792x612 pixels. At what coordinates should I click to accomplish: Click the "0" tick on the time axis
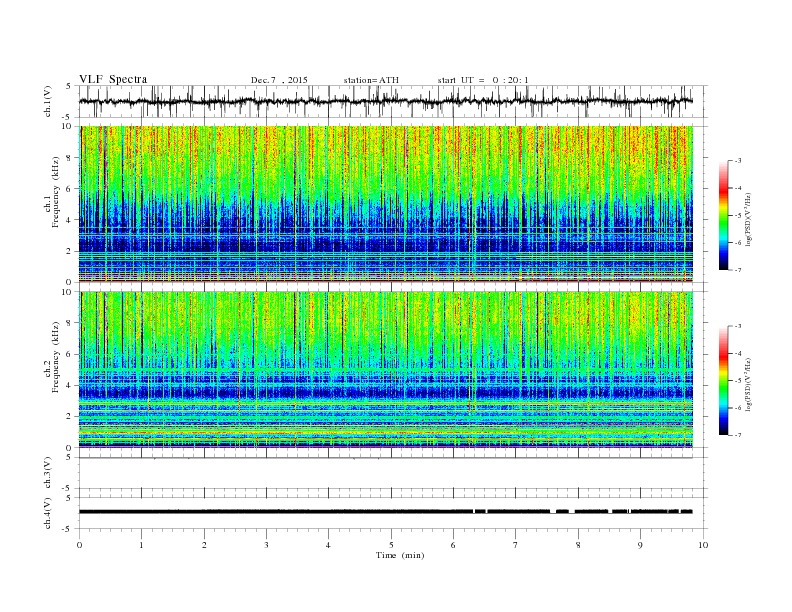pos(79,545)
